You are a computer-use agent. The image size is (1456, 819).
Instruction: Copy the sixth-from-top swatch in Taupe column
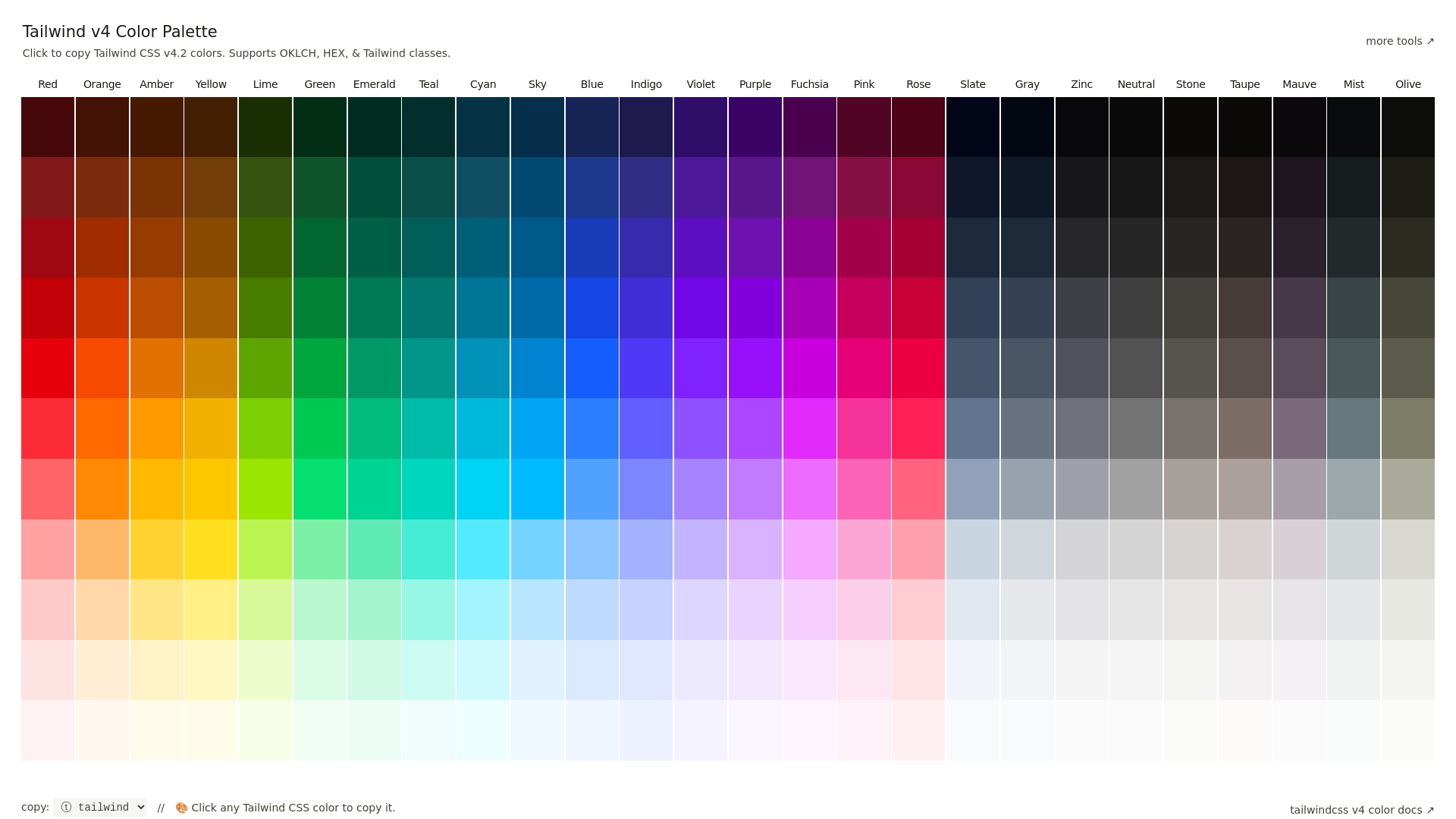1245,428
